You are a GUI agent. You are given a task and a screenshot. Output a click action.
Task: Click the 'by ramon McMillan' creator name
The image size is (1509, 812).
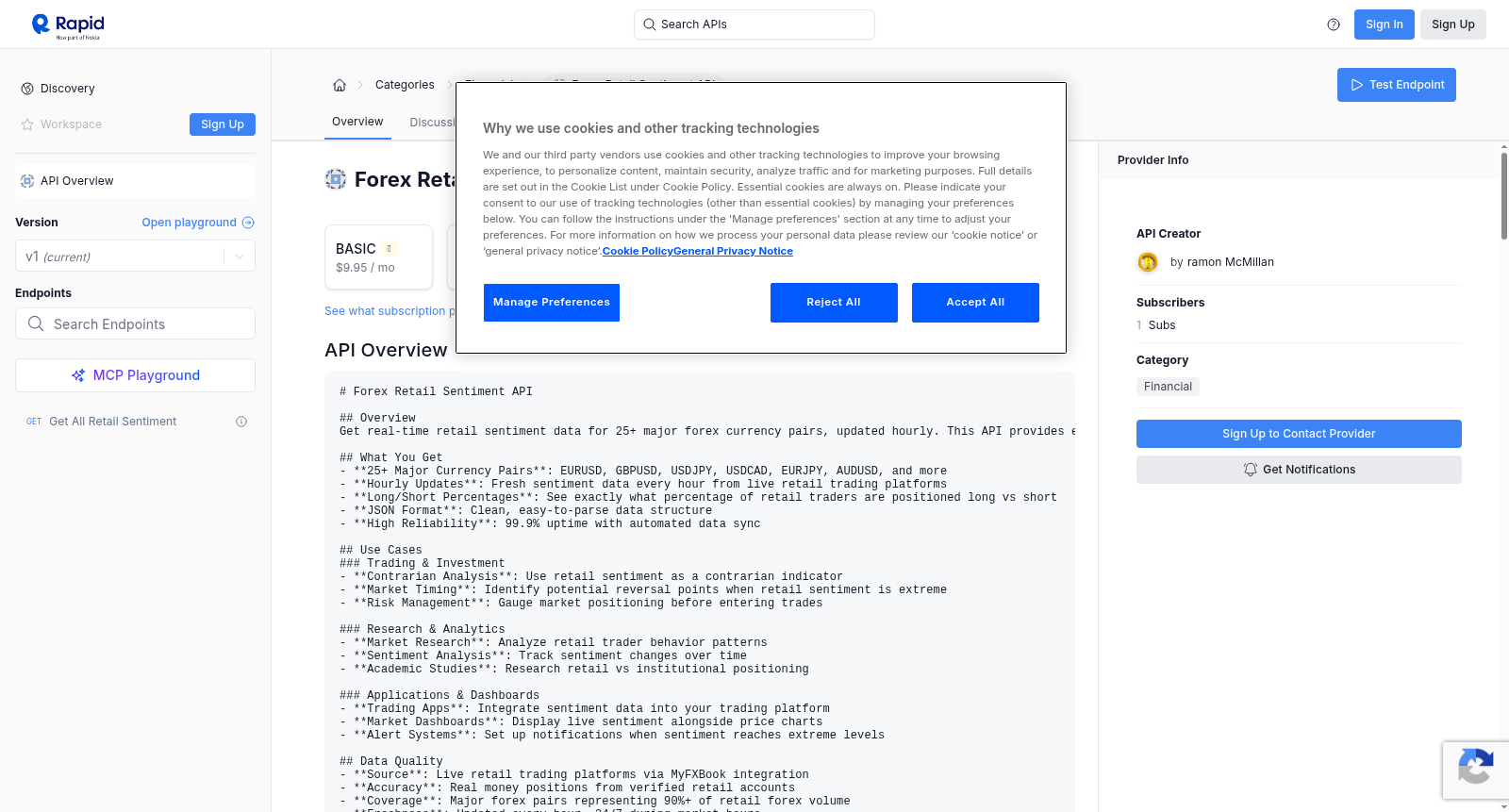(x=1222, y=262)
